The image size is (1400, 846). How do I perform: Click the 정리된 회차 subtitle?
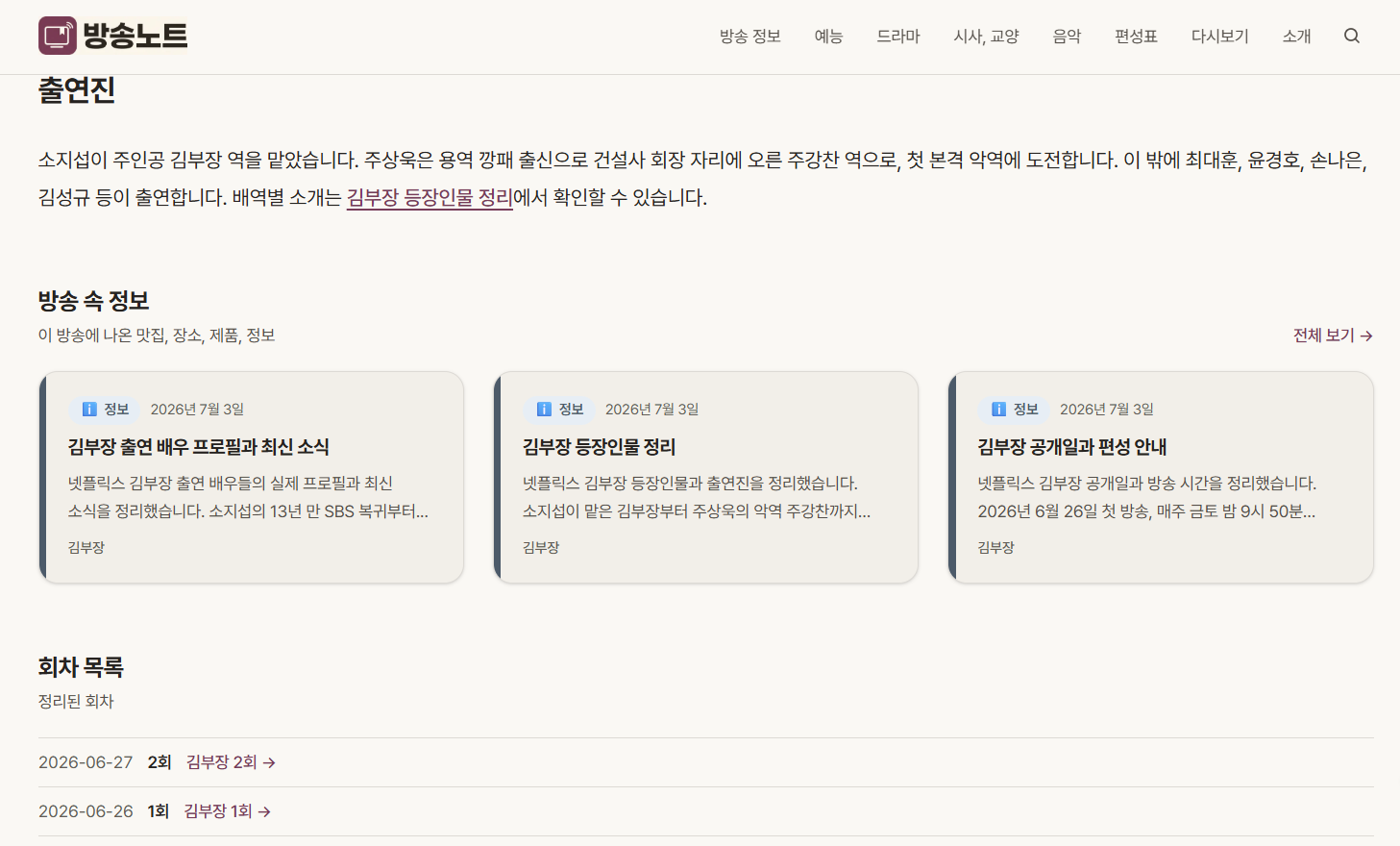(76, 702)
